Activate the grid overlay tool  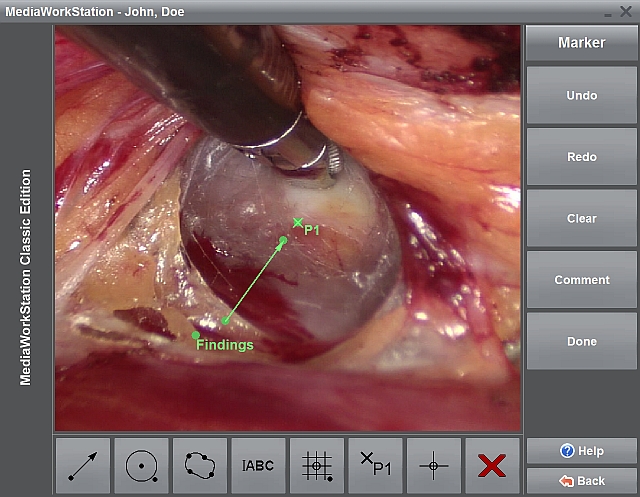(x=317, y=466)
